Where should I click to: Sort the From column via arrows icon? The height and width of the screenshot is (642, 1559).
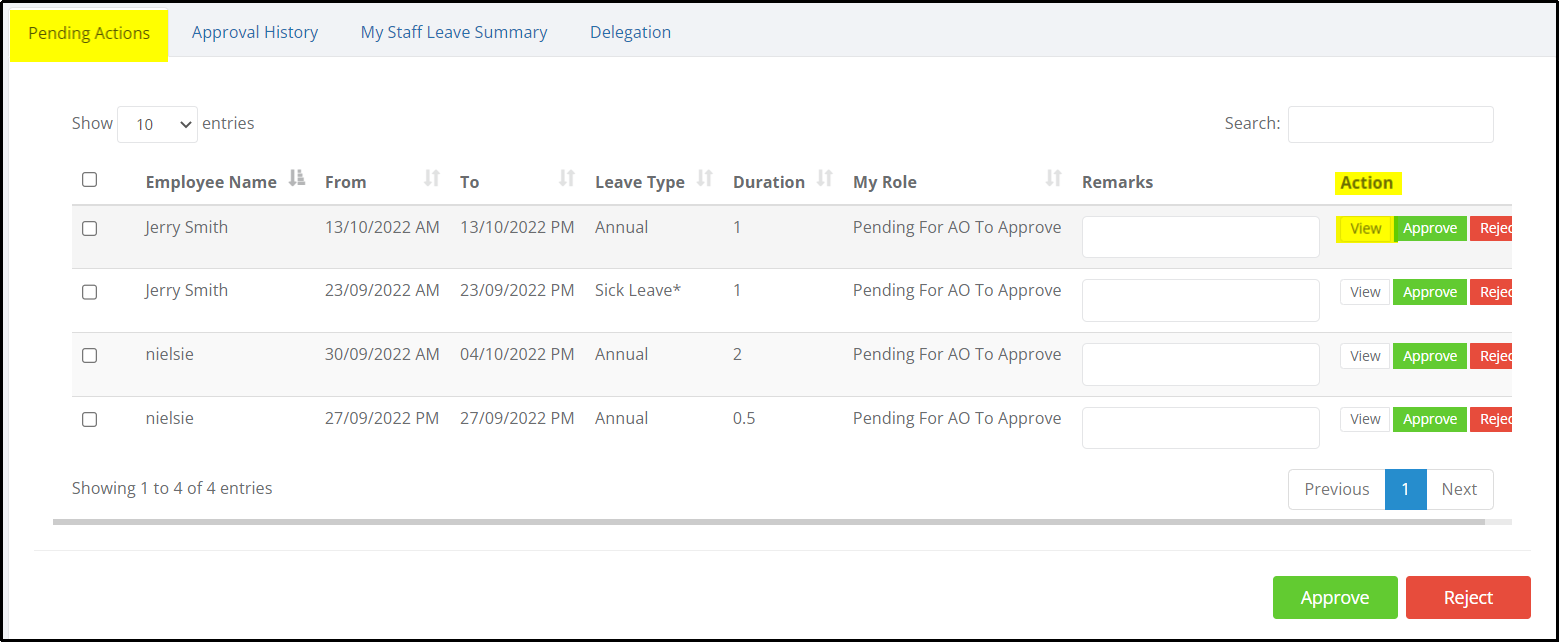pyautogui.click(x=432, y=178)
